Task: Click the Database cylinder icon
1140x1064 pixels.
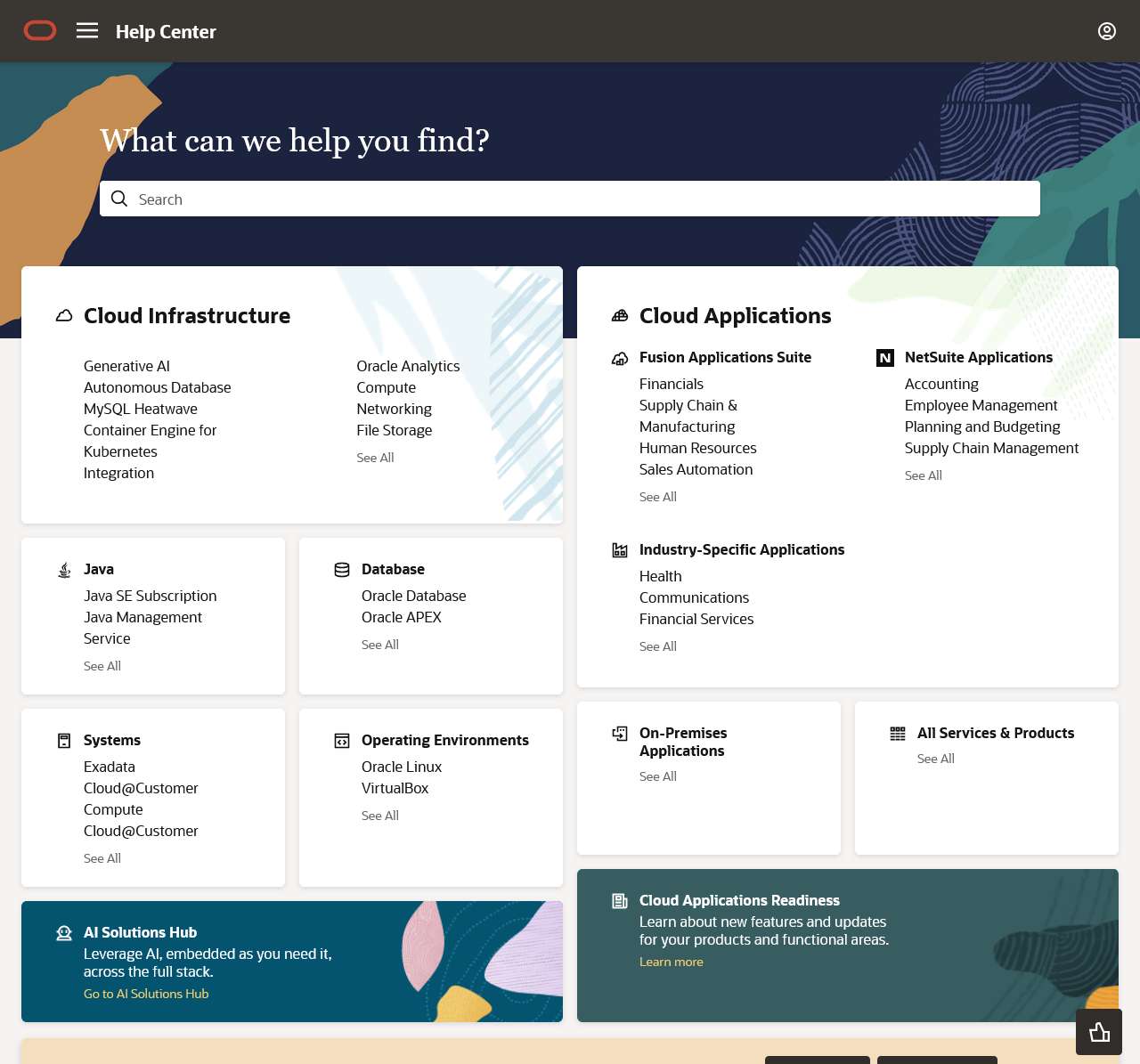Action: (x=342, y=570)
